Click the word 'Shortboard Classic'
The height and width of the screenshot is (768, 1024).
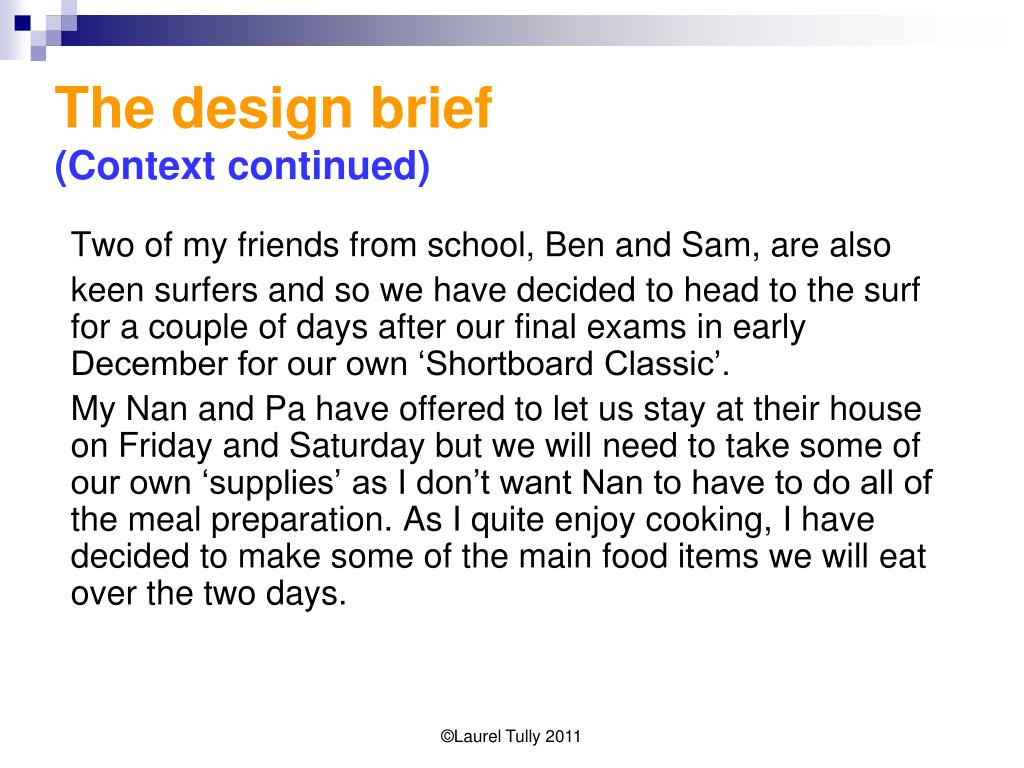coord(569,364)
